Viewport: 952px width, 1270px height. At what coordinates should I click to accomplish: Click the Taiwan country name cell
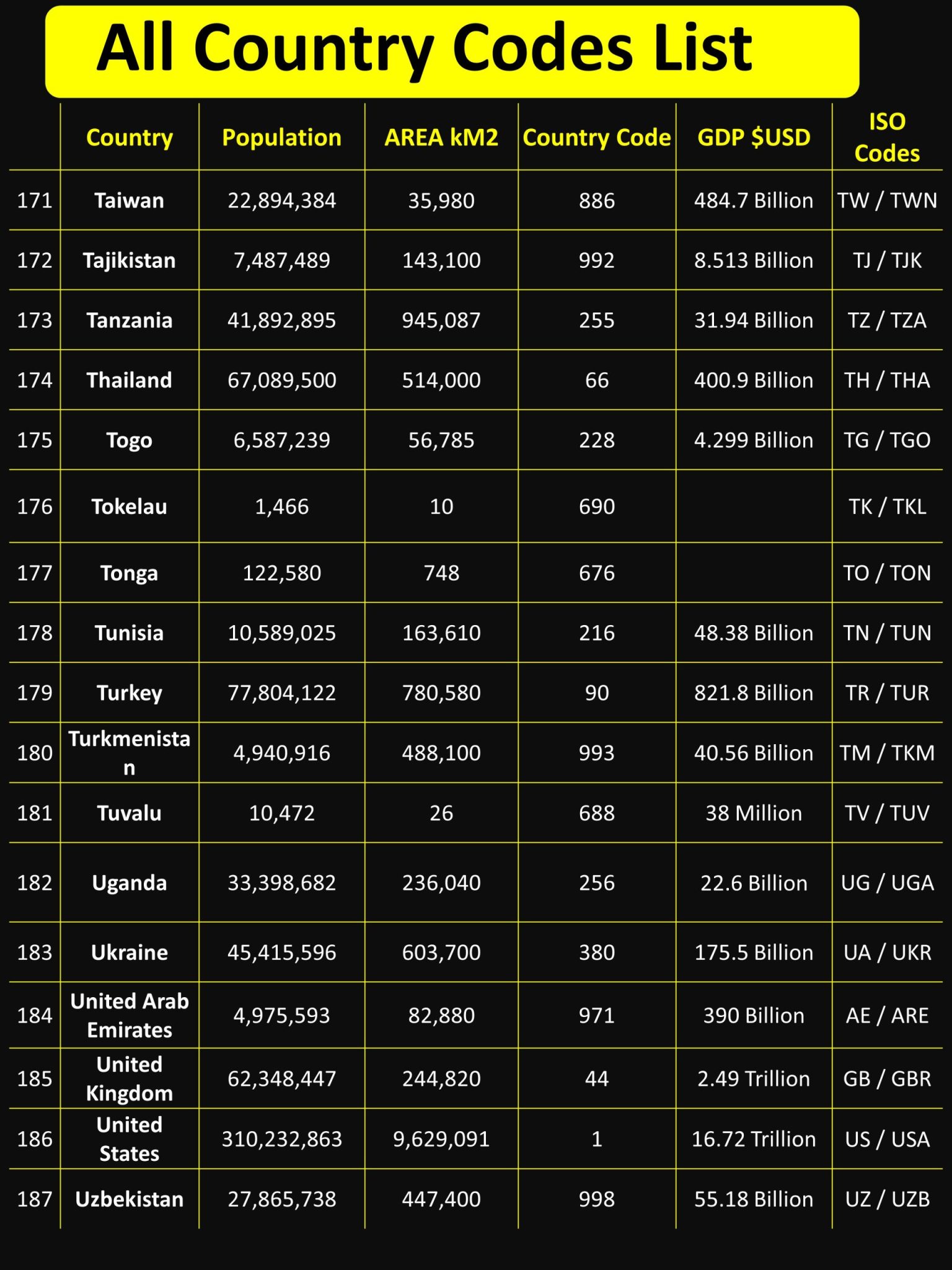coord(129,201)
